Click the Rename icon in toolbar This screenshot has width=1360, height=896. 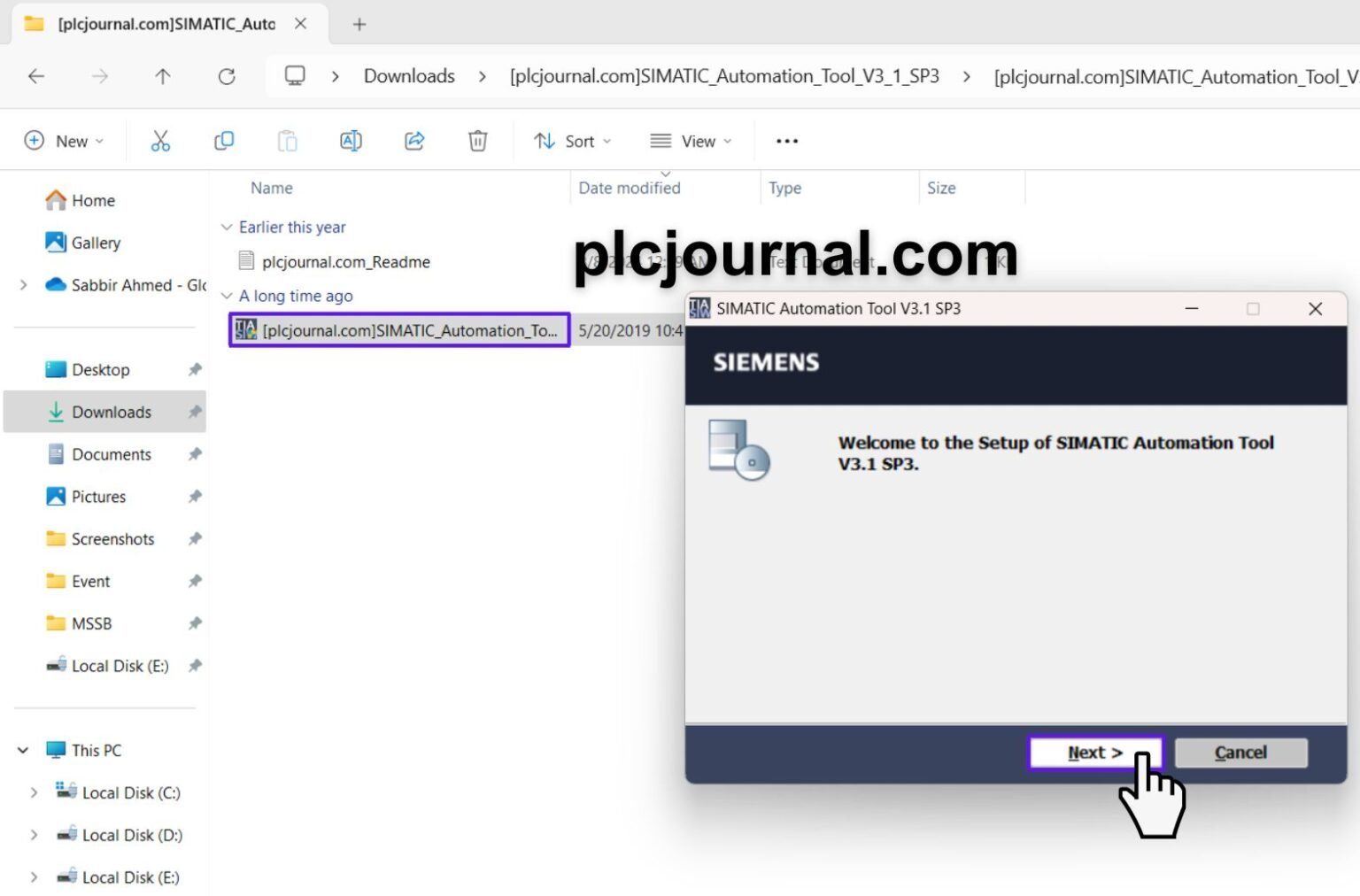(x=351, y=141)
